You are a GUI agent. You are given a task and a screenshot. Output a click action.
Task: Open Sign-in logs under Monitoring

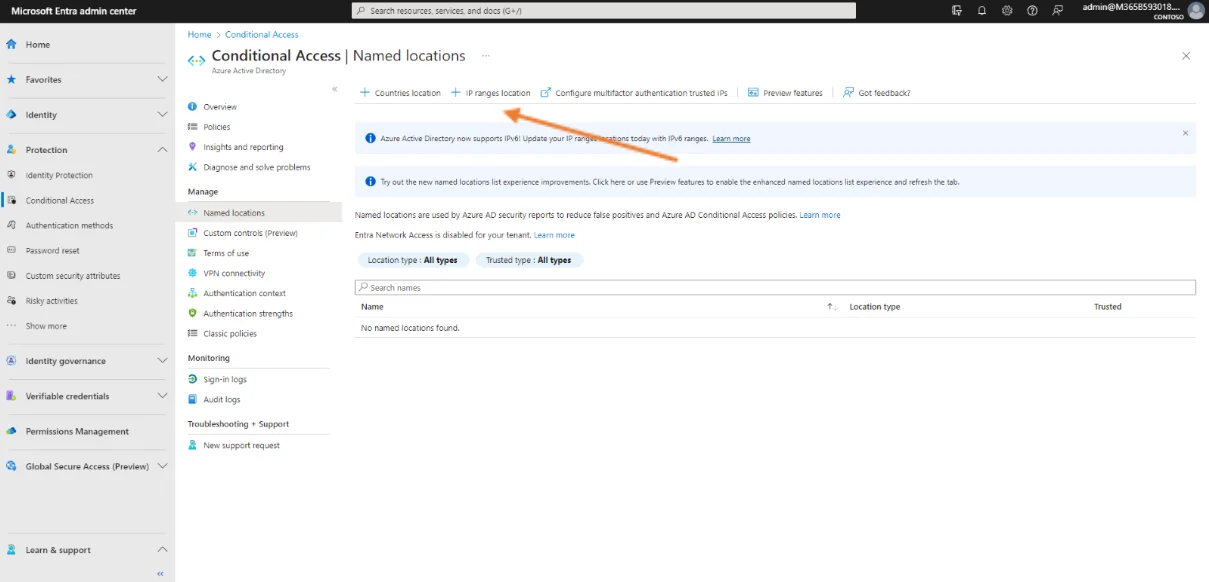(225, 379)
